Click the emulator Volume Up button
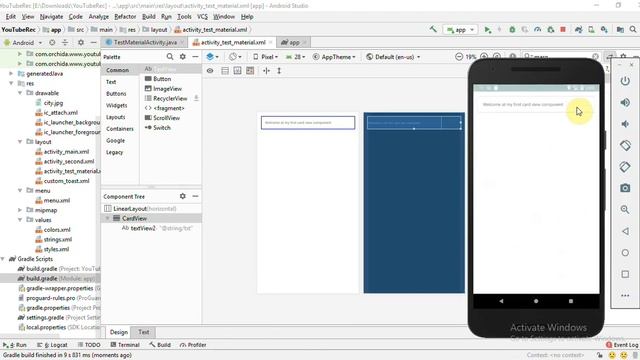This screenshot has width=640, height=360. click(625, 102)
